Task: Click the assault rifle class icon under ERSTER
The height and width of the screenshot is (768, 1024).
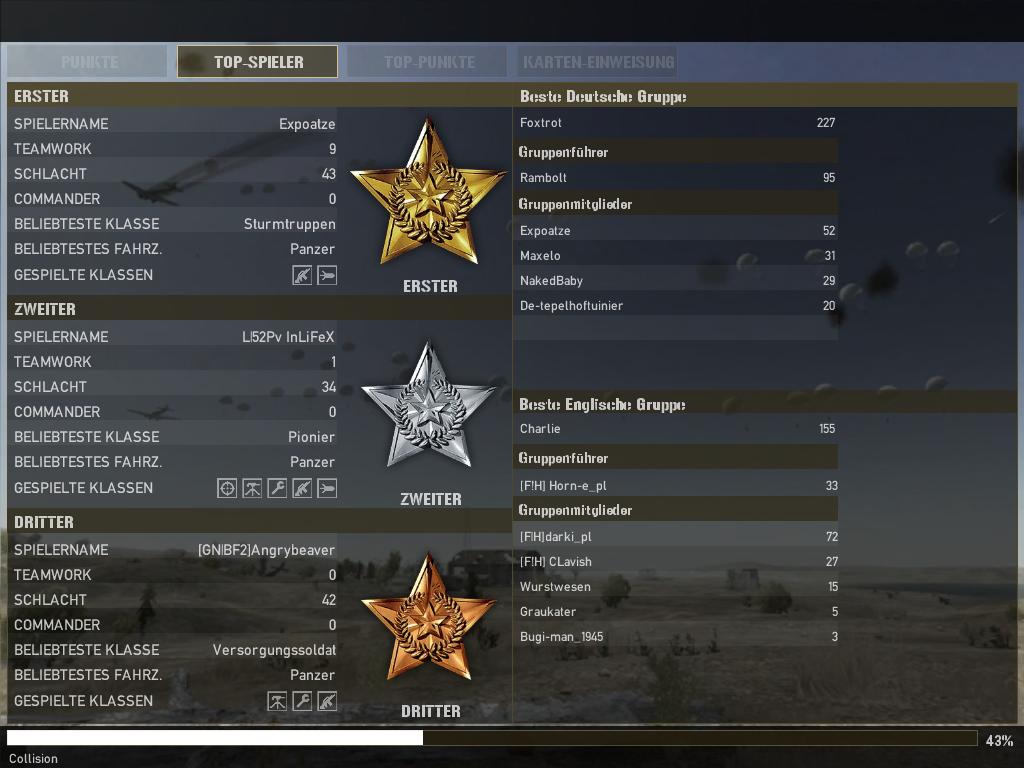Action: 302,275
